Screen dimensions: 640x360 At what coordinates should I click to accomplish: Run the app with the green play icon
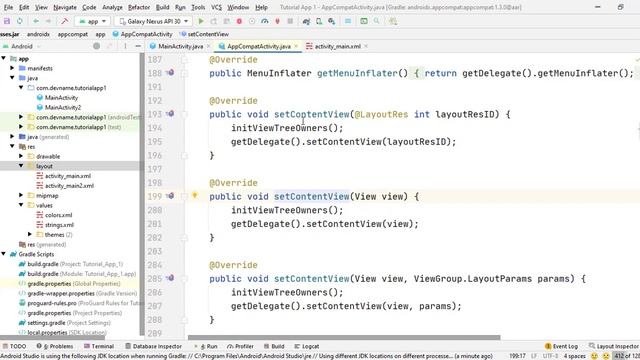201,21
